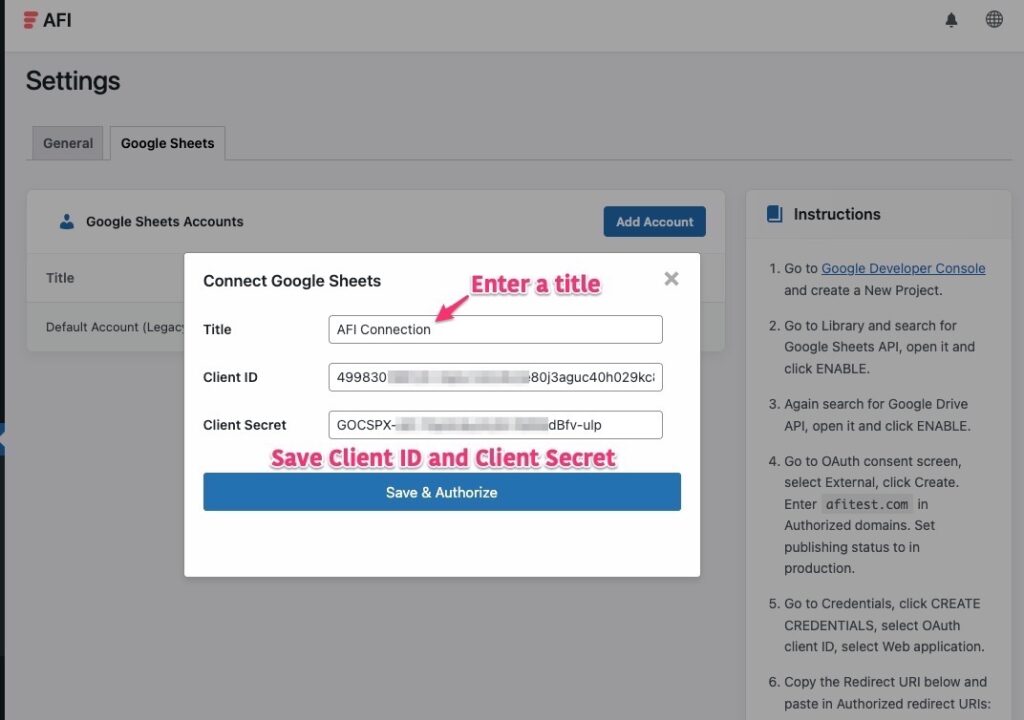Click the Instructions book icon

click(774, 214)
